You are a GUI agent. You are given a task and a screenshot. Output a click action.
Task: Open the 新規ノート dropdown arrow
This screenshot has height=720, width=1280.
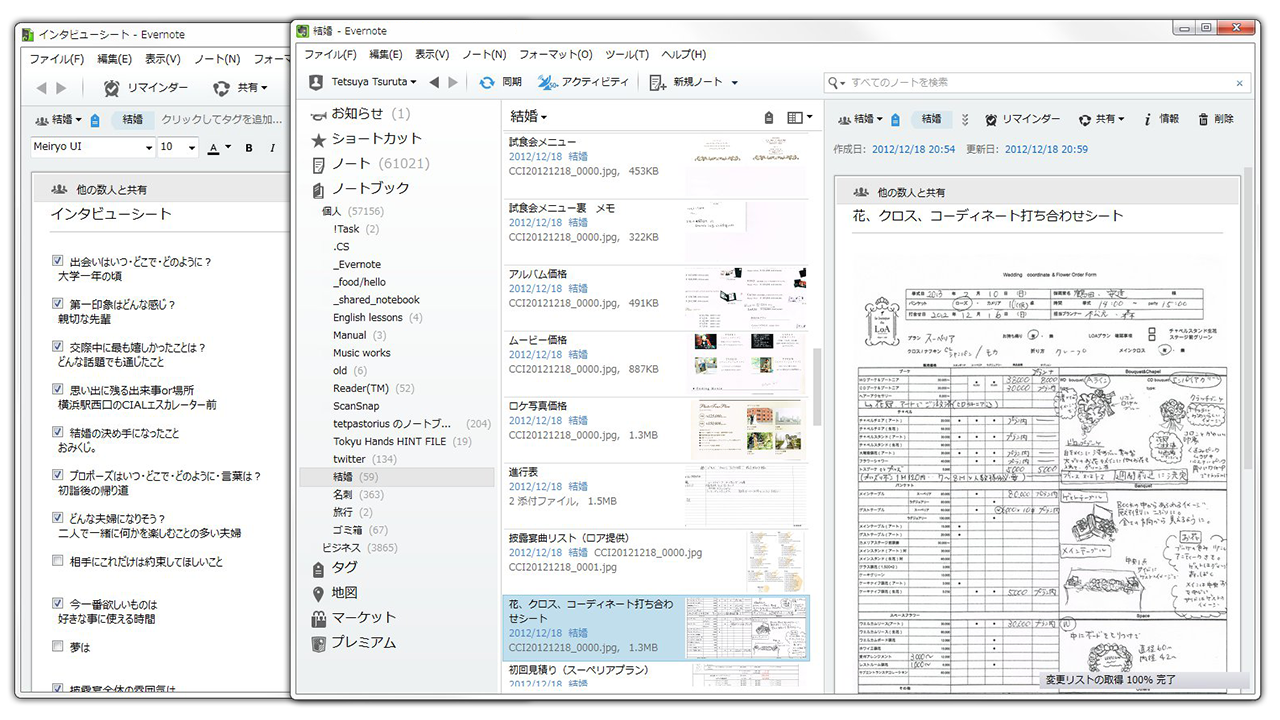(x=734, y=83)
